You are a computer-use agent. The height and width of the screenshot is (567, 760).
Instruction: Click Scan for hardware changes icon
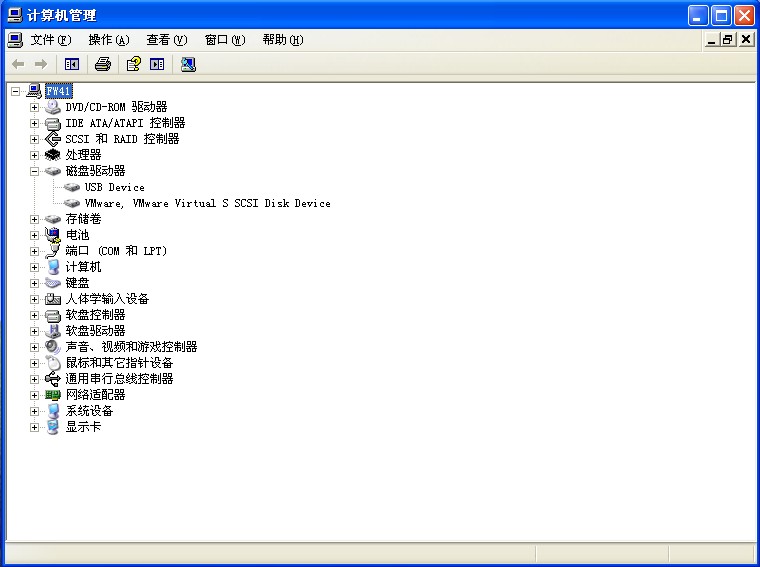point(188,64)
